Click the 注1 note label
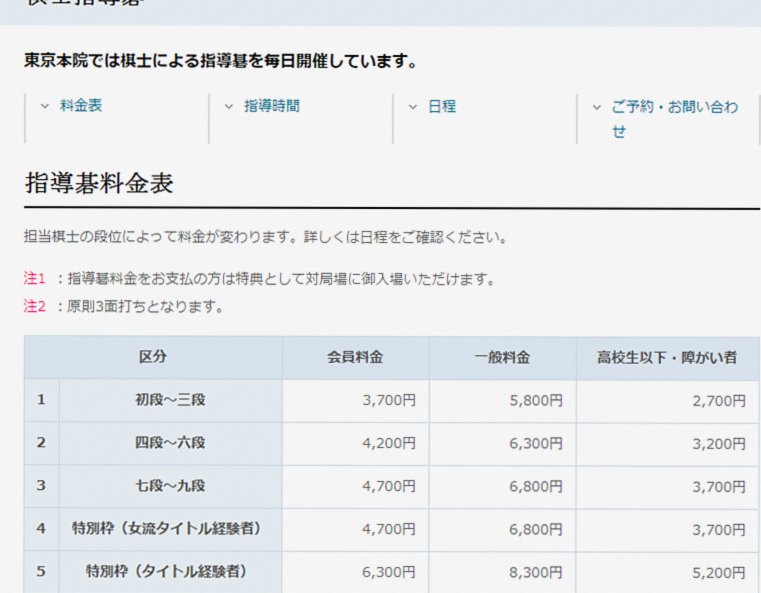Viewport: 761px width, 593px height. pyautogui.click(x=34, y=279)
